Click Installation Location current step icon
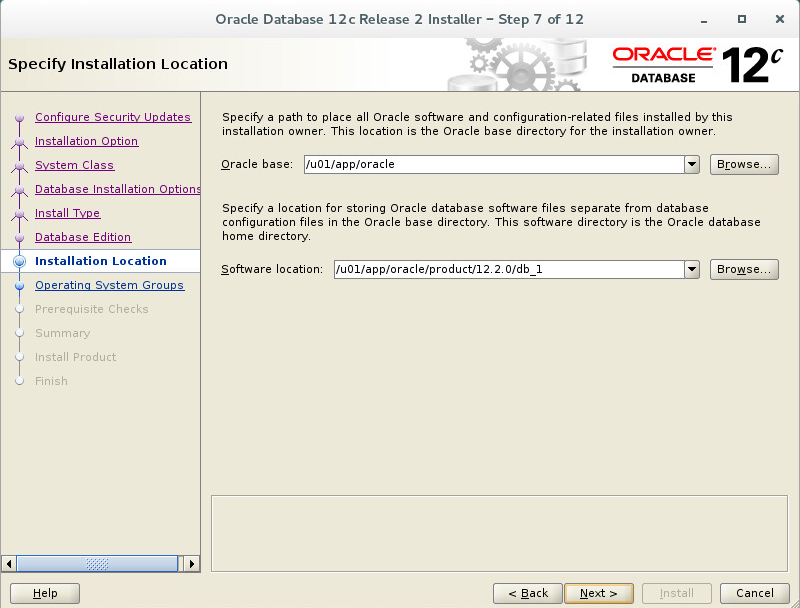The height and width of the screenshot is (608, 800). pyautogui.click(x=19, y=261)
